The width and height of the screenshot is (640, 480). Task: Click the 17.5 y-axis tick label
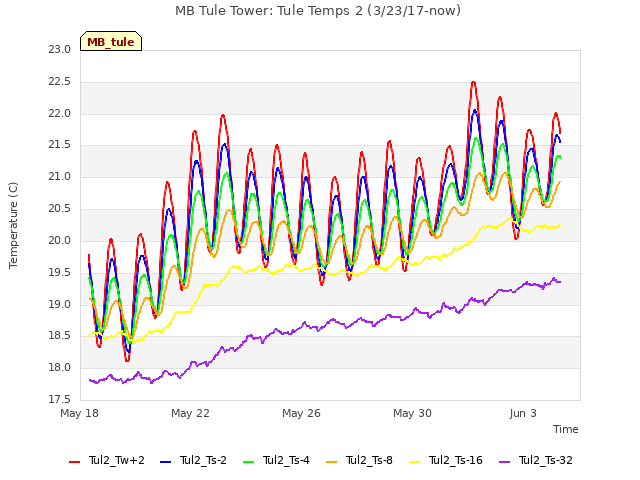point(60,399)
